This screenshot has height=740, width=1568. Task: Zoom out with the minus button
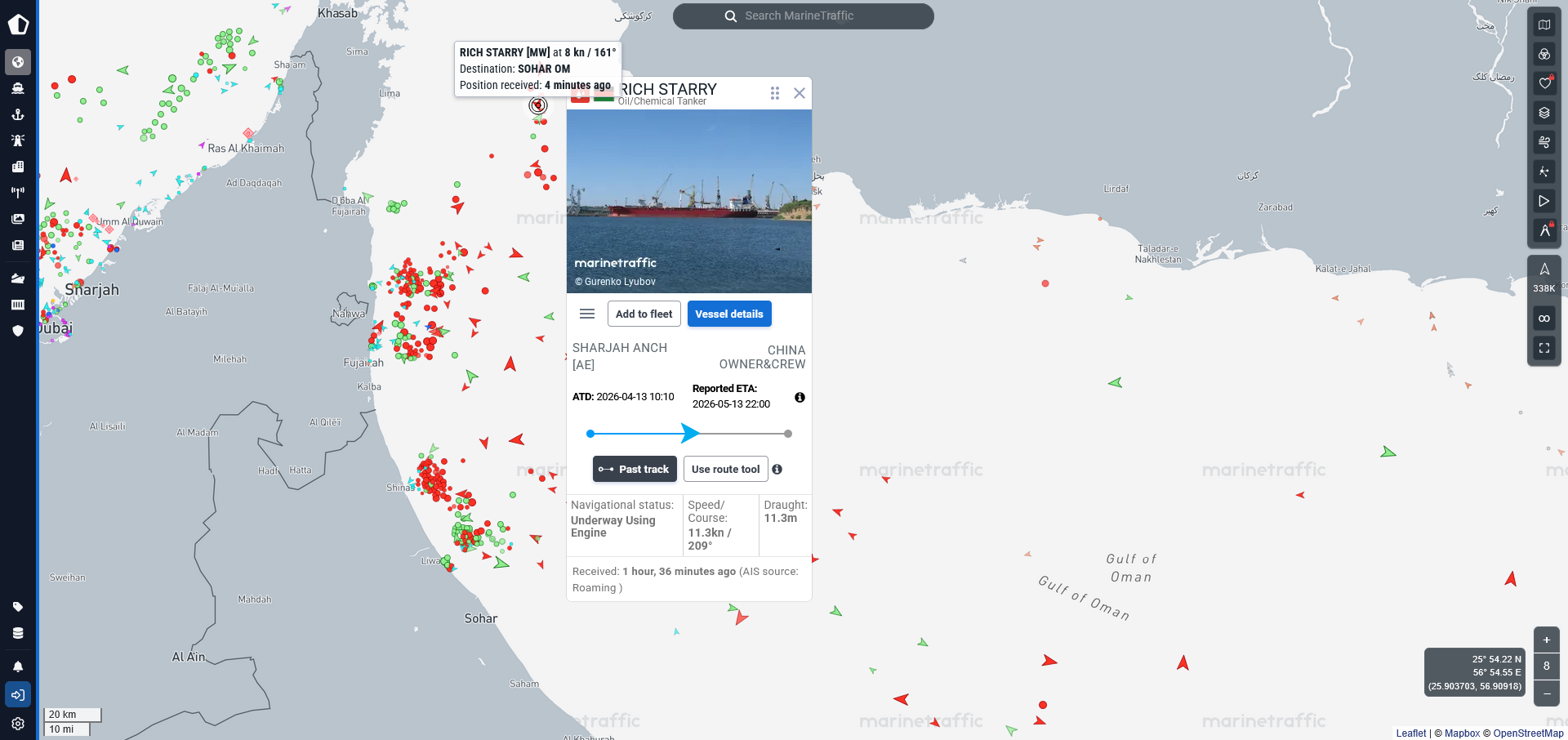pos(1547,693)
